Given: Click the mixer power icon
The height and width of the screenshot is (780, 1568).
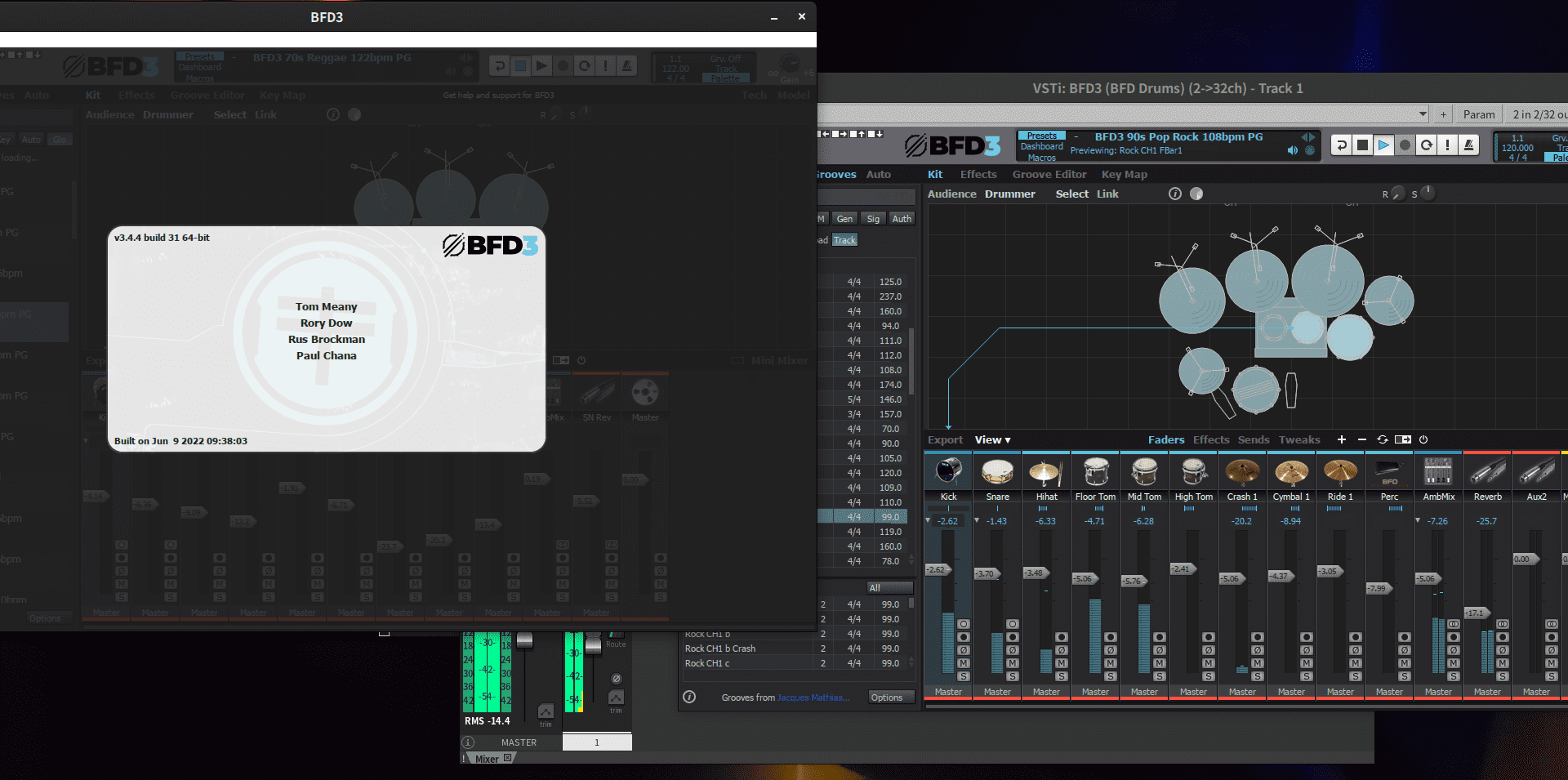Looking at the screenshot, I should pyautogui.click(x=1423, y=439).
